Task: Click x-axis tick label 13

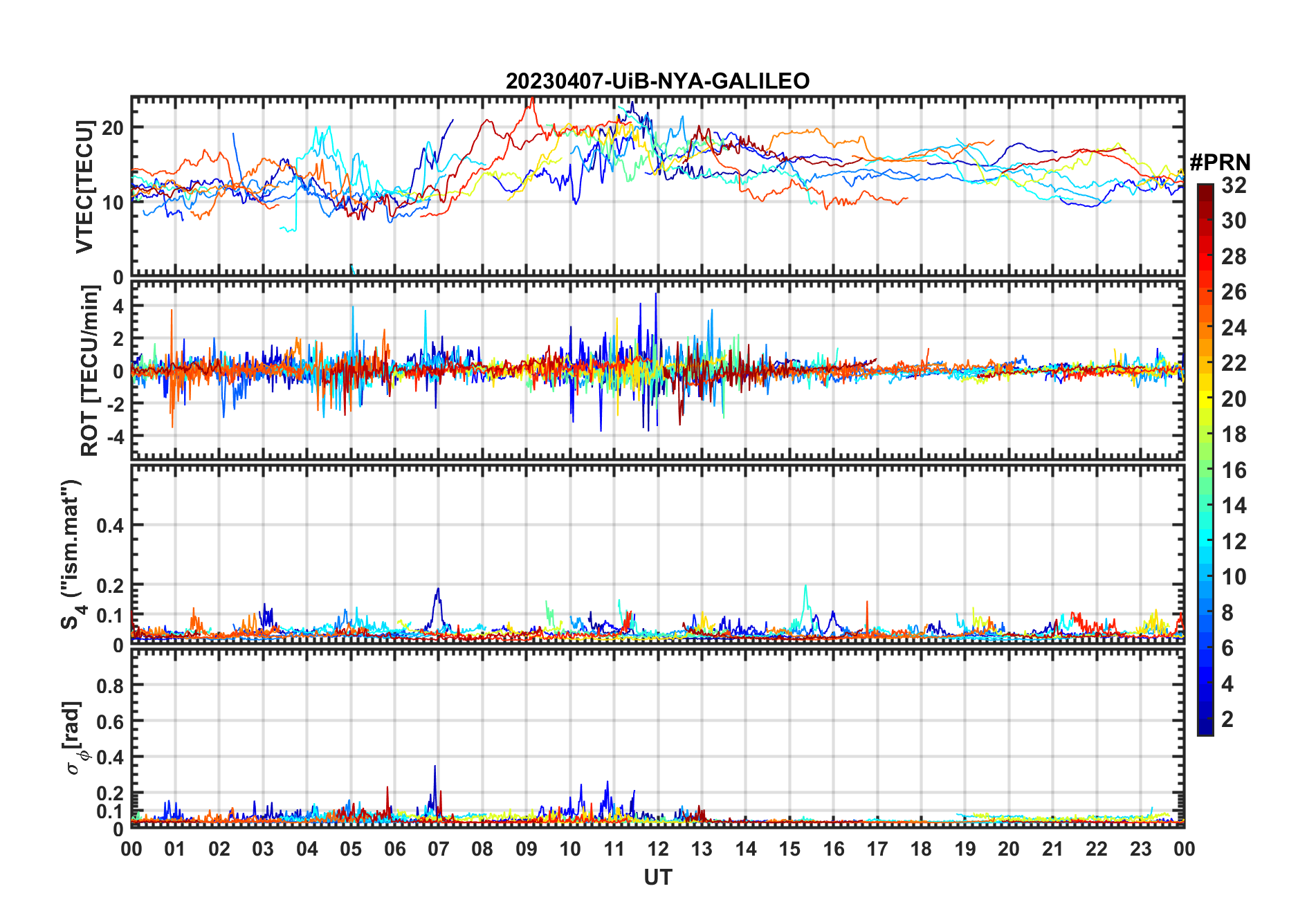Action: (x=702, y=849)
